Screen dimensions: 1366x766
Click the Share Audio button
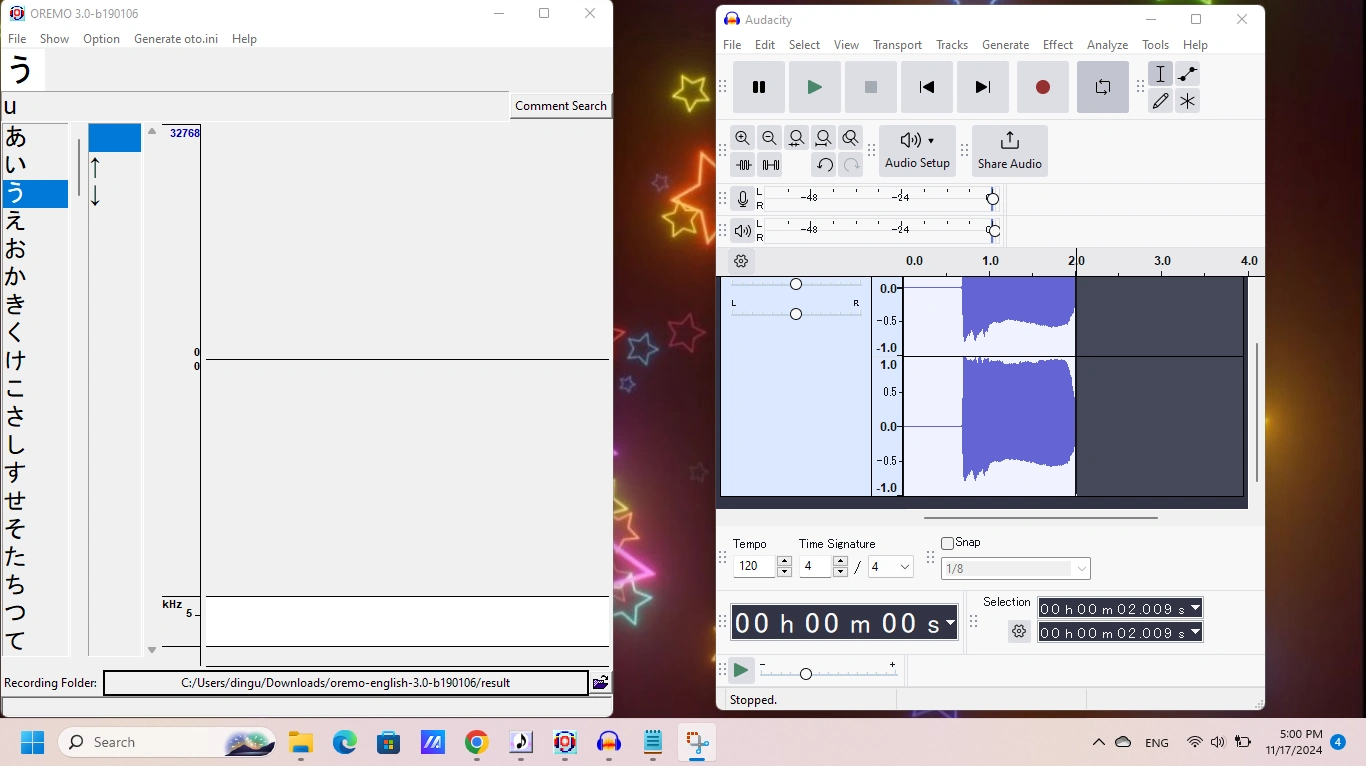[x=1009, y=150]
